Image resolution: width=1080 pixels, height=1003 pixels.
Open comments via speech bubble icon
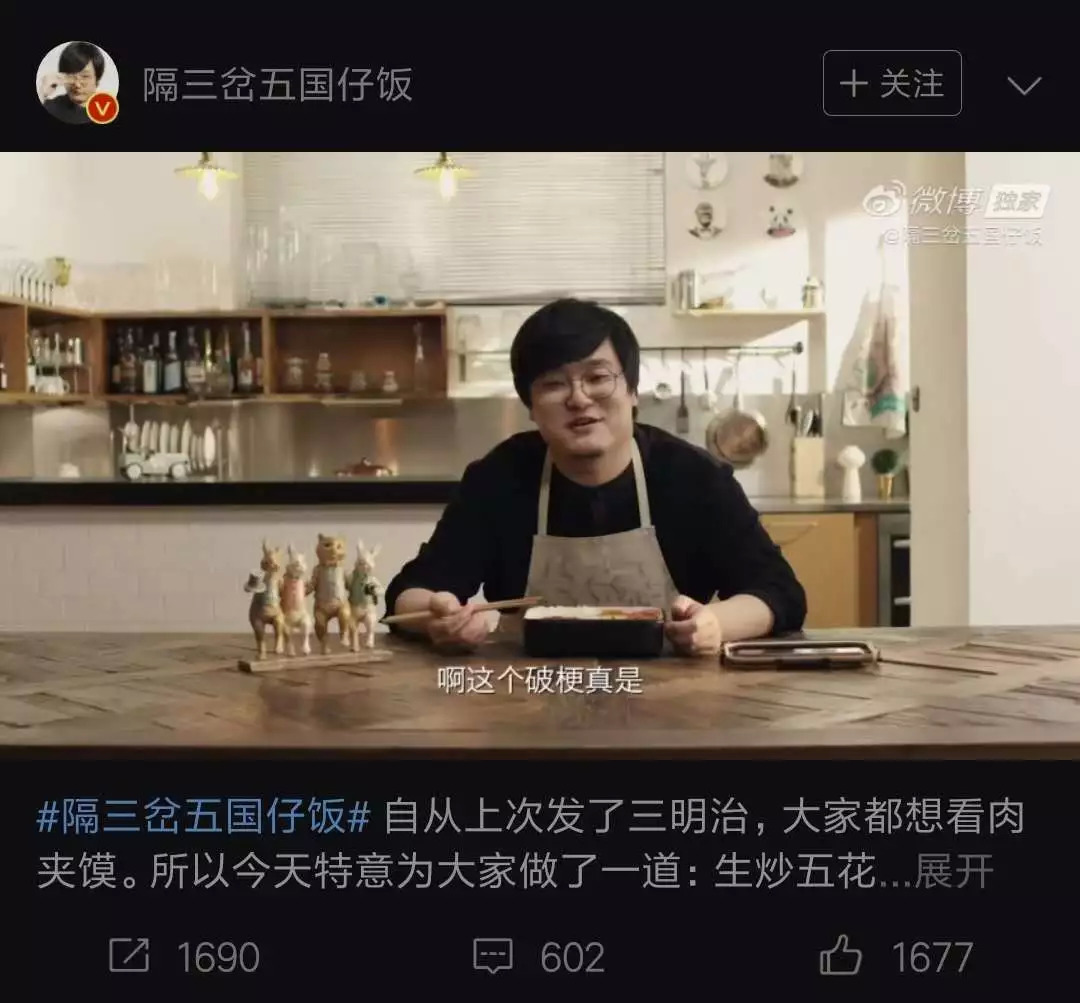coord(492,955)
